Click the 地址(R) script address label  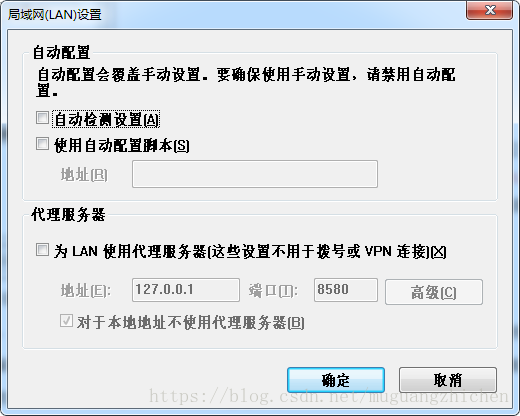pyautogui.click(x=84, y=175)
